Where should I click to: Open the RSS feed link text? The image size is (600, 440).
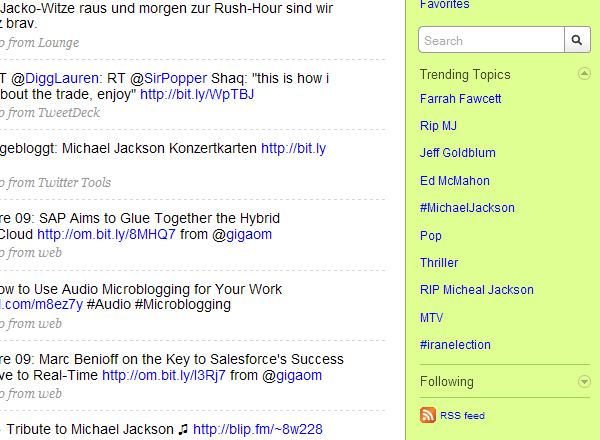tap(462, 416)
